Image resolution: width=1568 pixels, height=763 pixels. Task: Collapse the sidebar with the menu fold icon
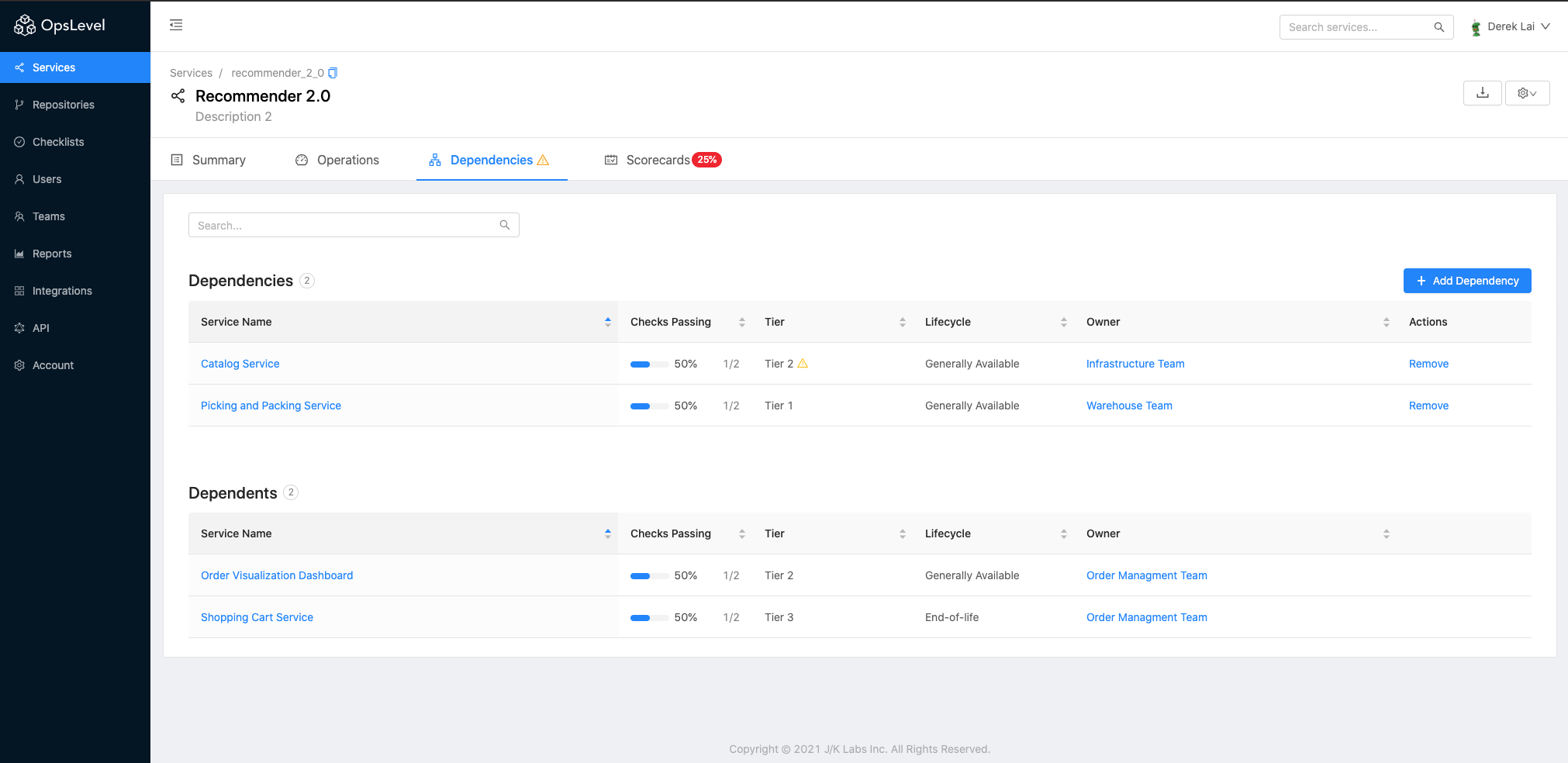tap(176, 26)
